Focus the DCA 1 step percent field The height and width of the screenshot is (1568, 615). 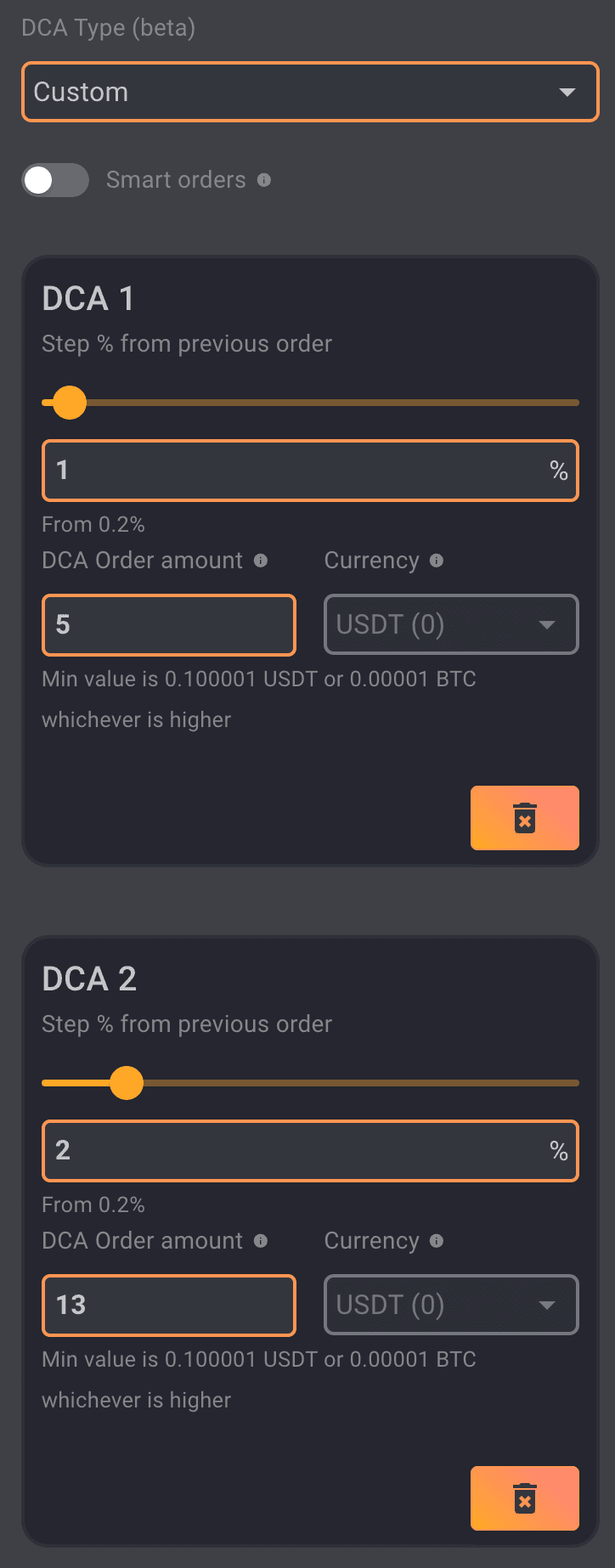[x=297, y=471]
